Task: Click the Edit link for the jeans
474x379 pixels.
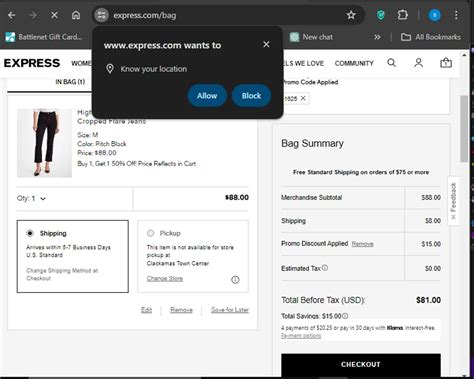Action: click(146, 310)
